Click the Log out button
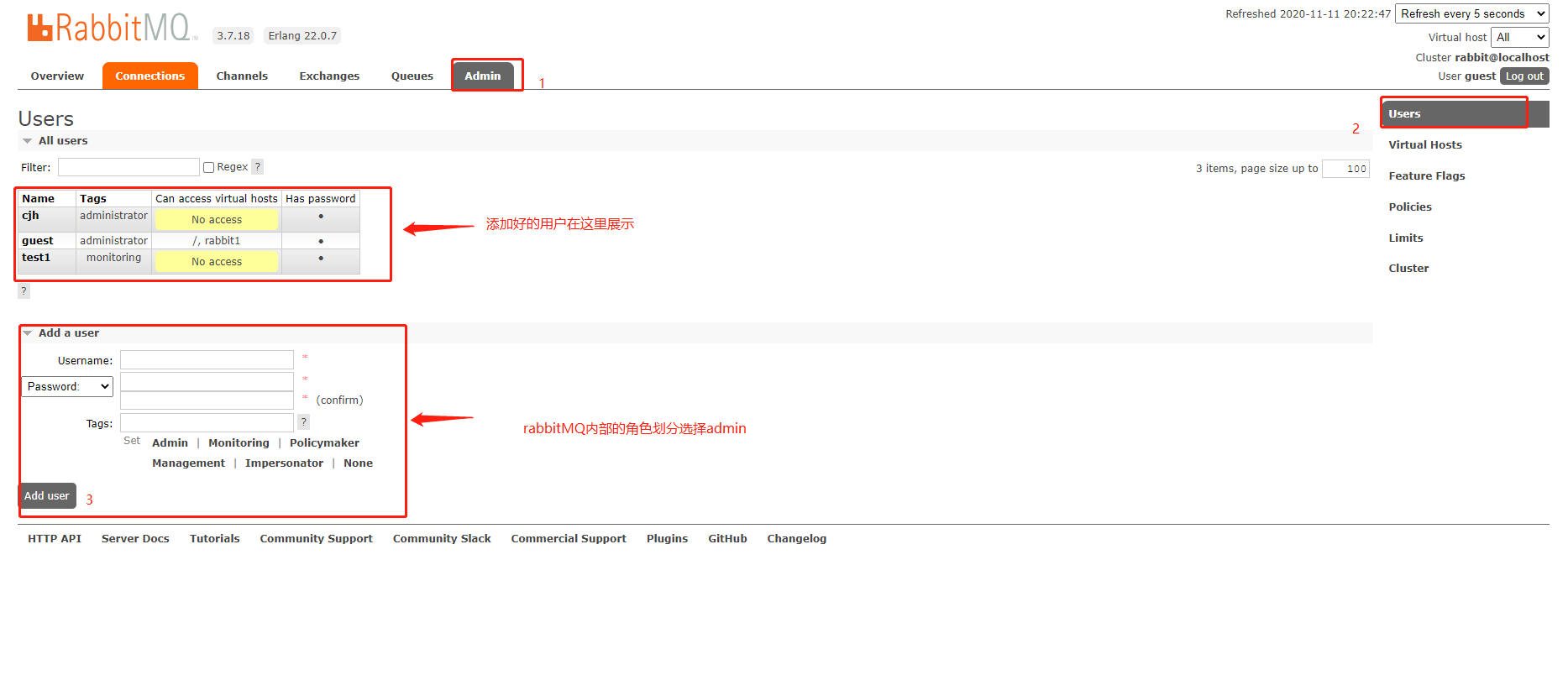This screenshot has width=1568, height=675. 1524,76
